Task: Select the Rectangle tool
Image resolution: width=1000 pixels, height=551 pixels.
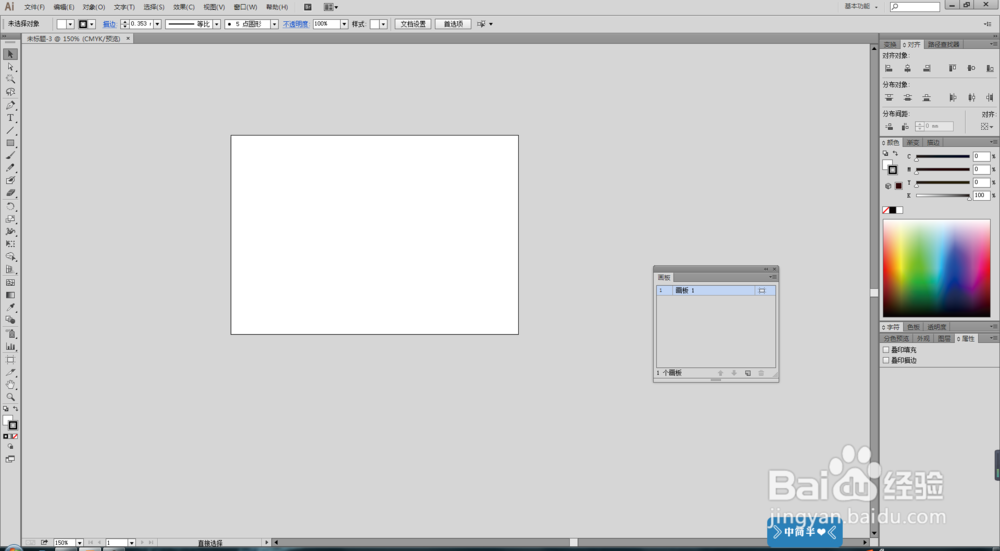Action: click(x=10, y=143)
